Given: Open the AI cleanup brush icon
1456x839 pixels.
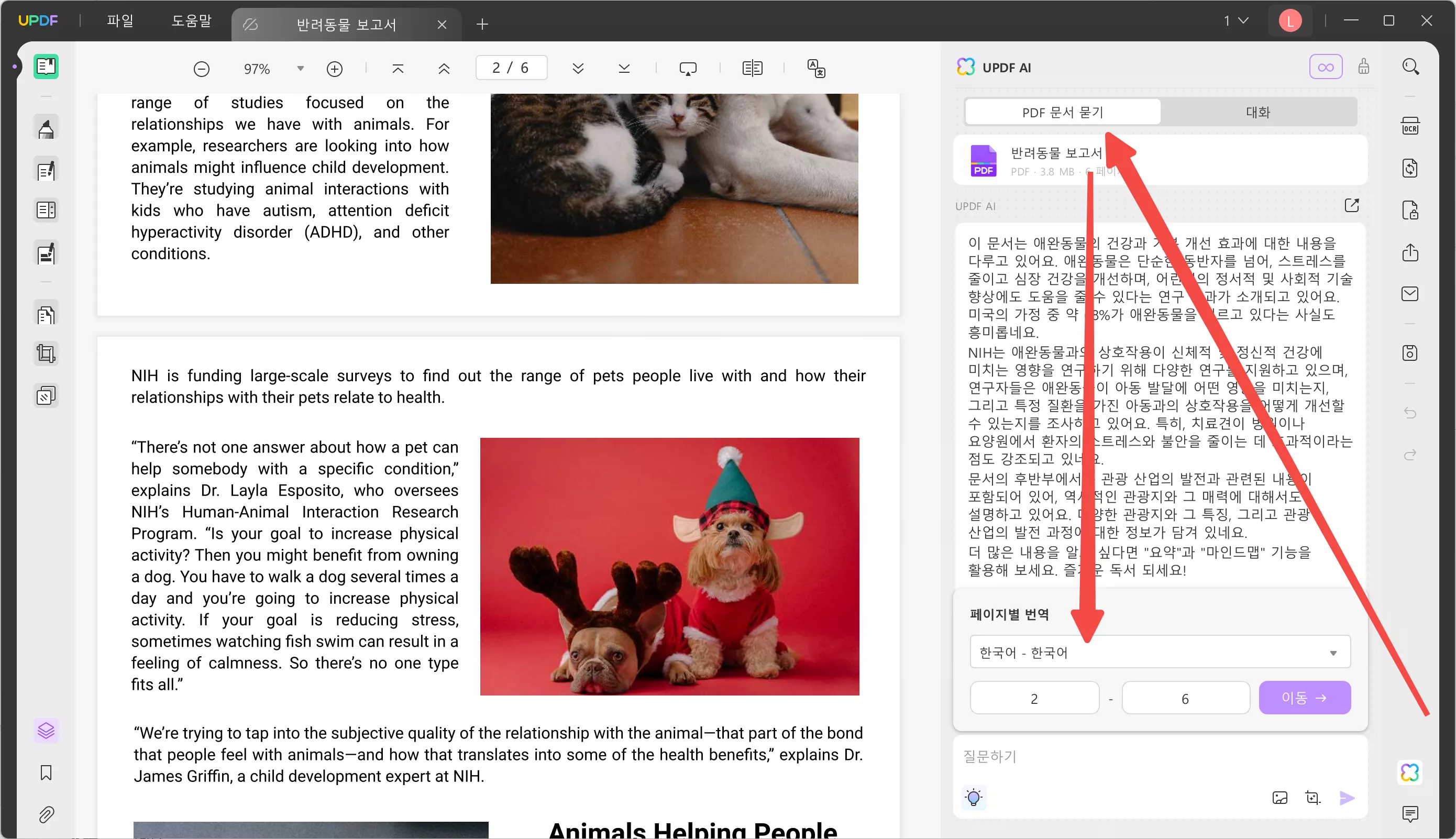Looking at the screenshot, I should (x=1363, y=67).
